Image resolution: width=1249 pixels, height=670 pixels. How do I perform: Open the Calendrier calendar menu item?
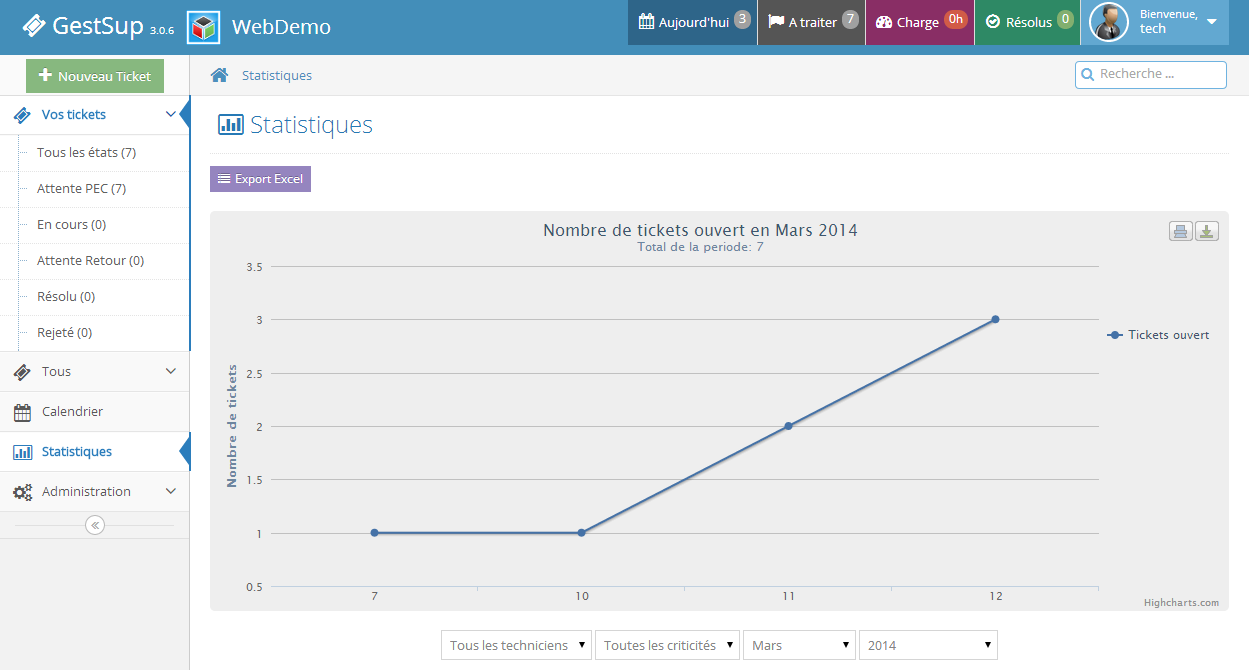click(72, 412)
